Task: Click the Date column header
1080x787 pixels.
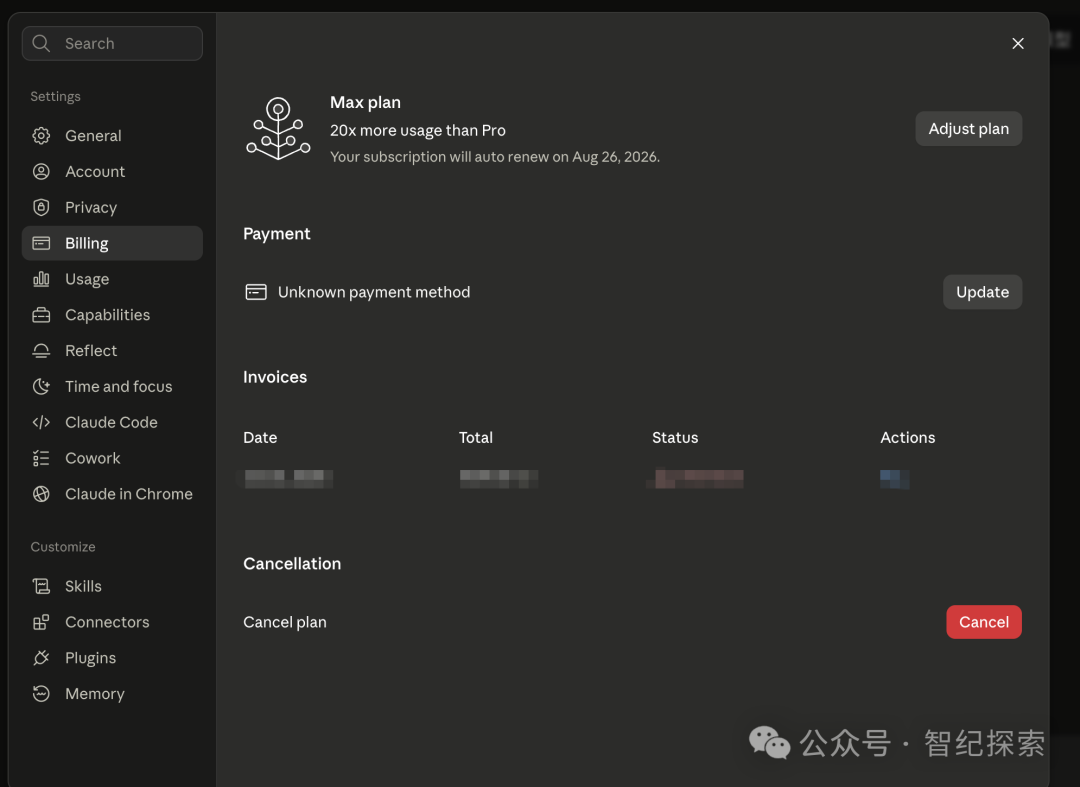Action: (x=260, y=437)
